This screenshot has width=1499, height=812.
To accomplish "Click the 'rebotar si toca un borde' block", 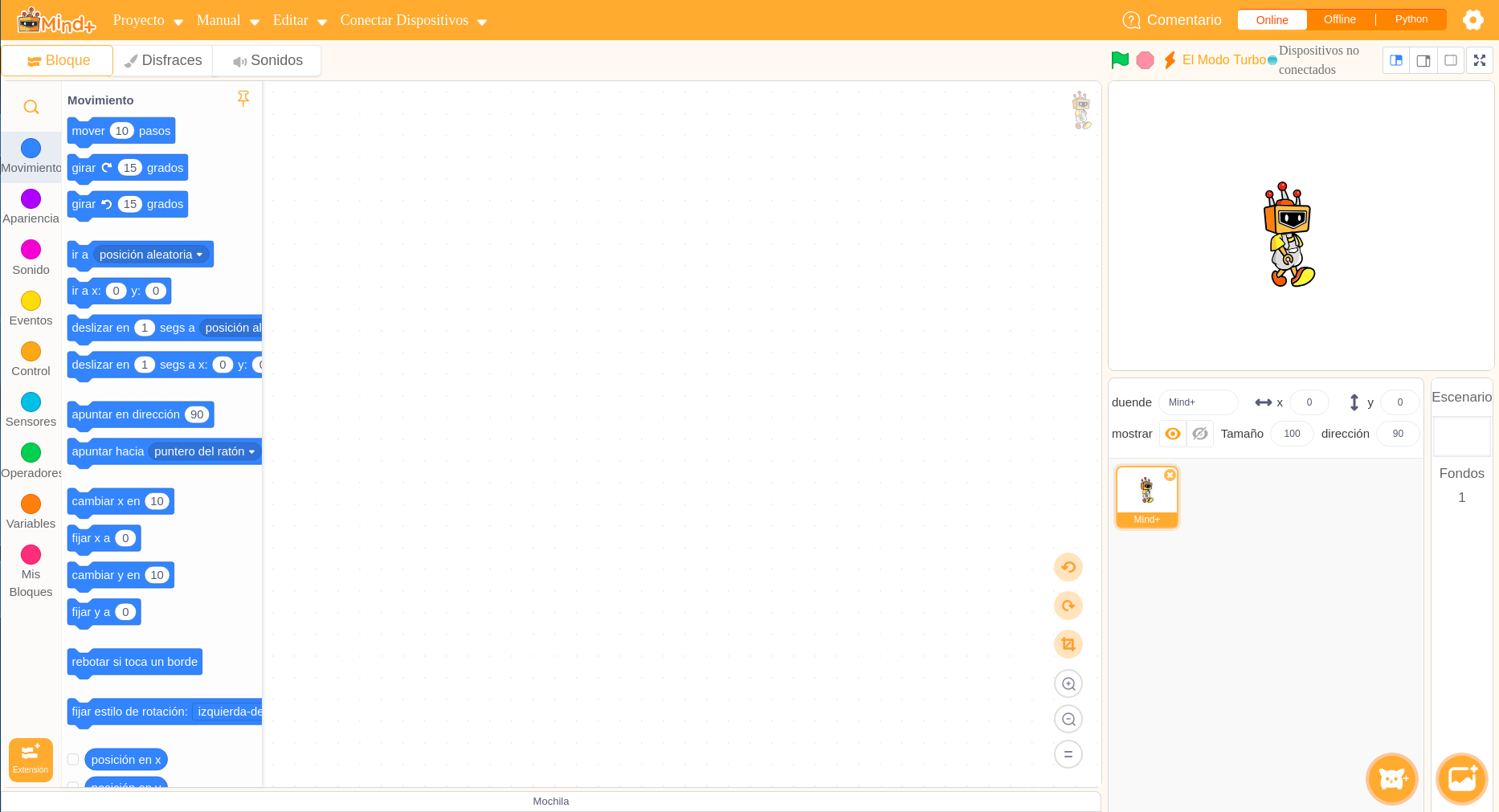I will (134, 662).
